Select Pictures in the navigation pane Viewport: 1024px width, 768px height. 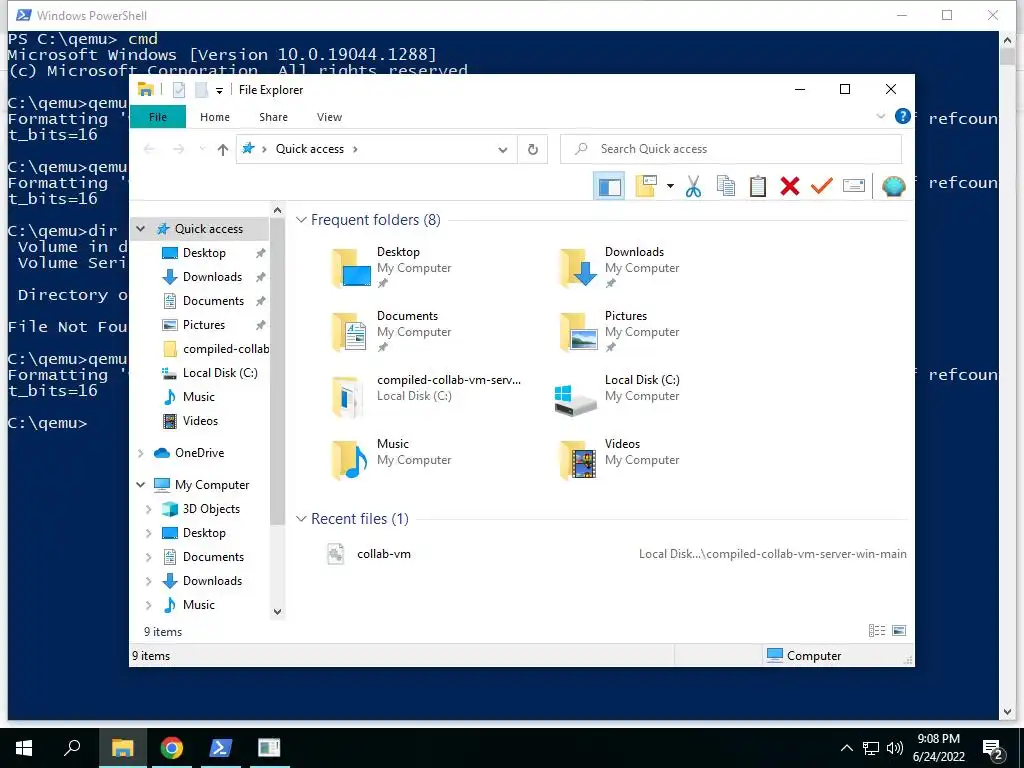pyautogui.click(x=204, y=325)
